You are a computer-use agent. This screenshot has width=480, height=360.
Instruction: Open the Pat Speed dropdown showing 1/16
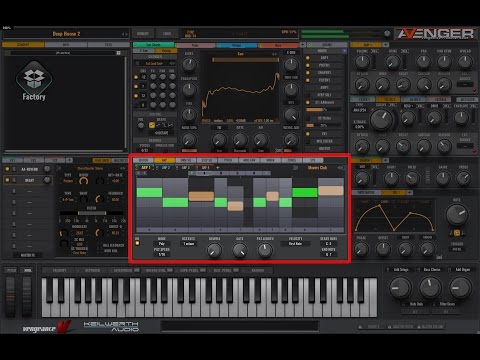[161, 254]
